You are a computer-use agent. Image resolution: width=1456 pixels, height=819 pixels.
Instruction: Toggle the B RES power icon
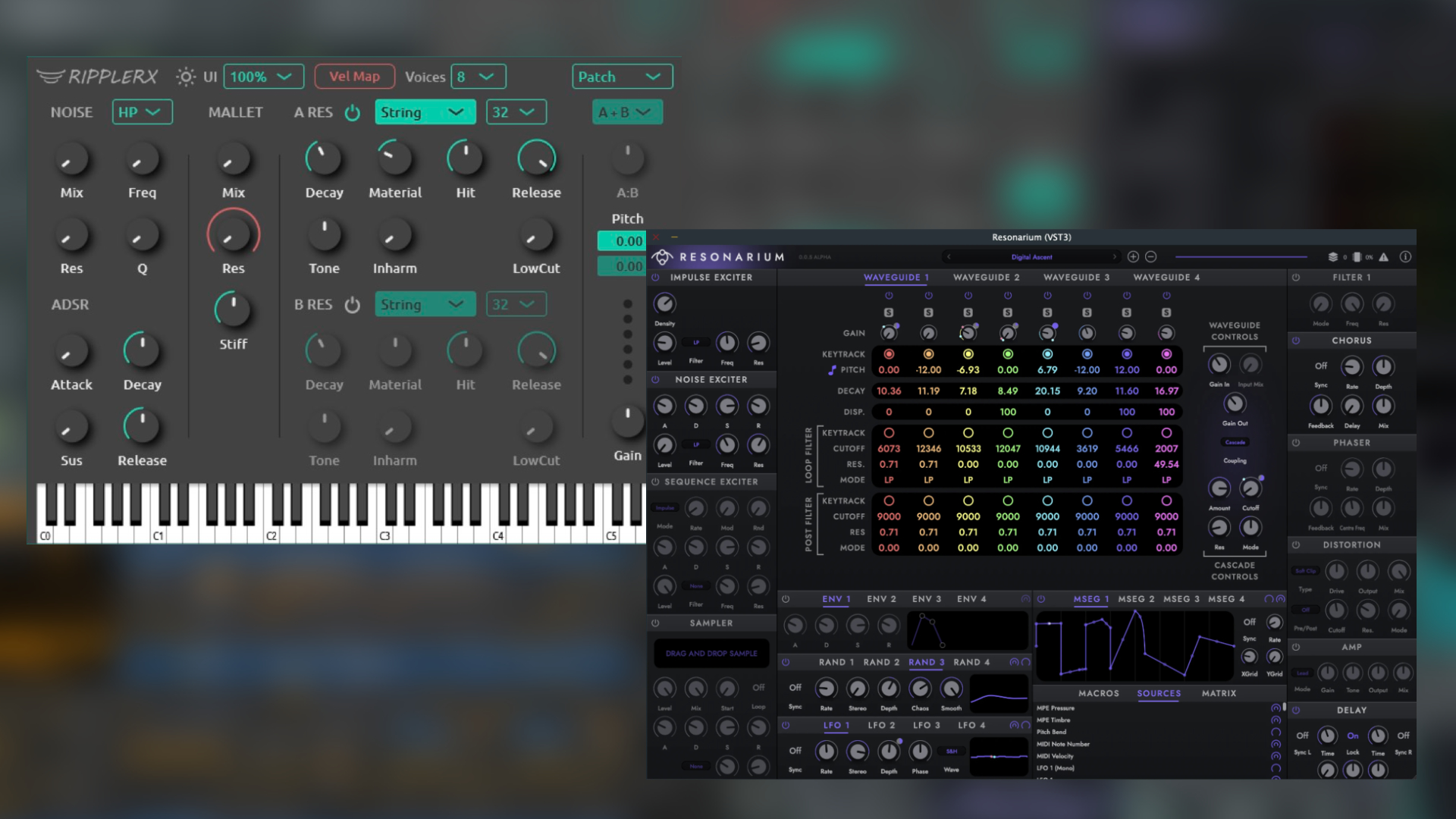click(x=352, y=304)
